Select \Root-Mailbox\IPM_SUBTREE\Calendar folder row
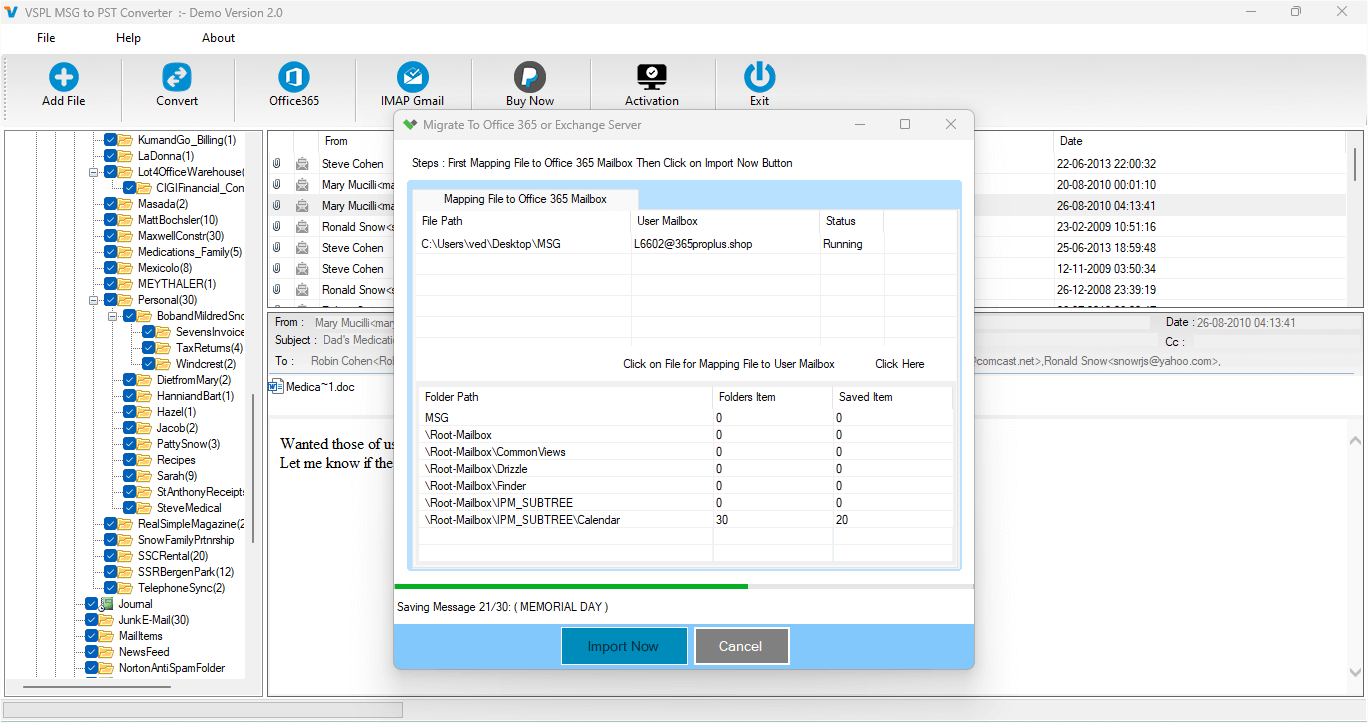The width and height of the screenshot is (1368, 723). tap(685, 520)
